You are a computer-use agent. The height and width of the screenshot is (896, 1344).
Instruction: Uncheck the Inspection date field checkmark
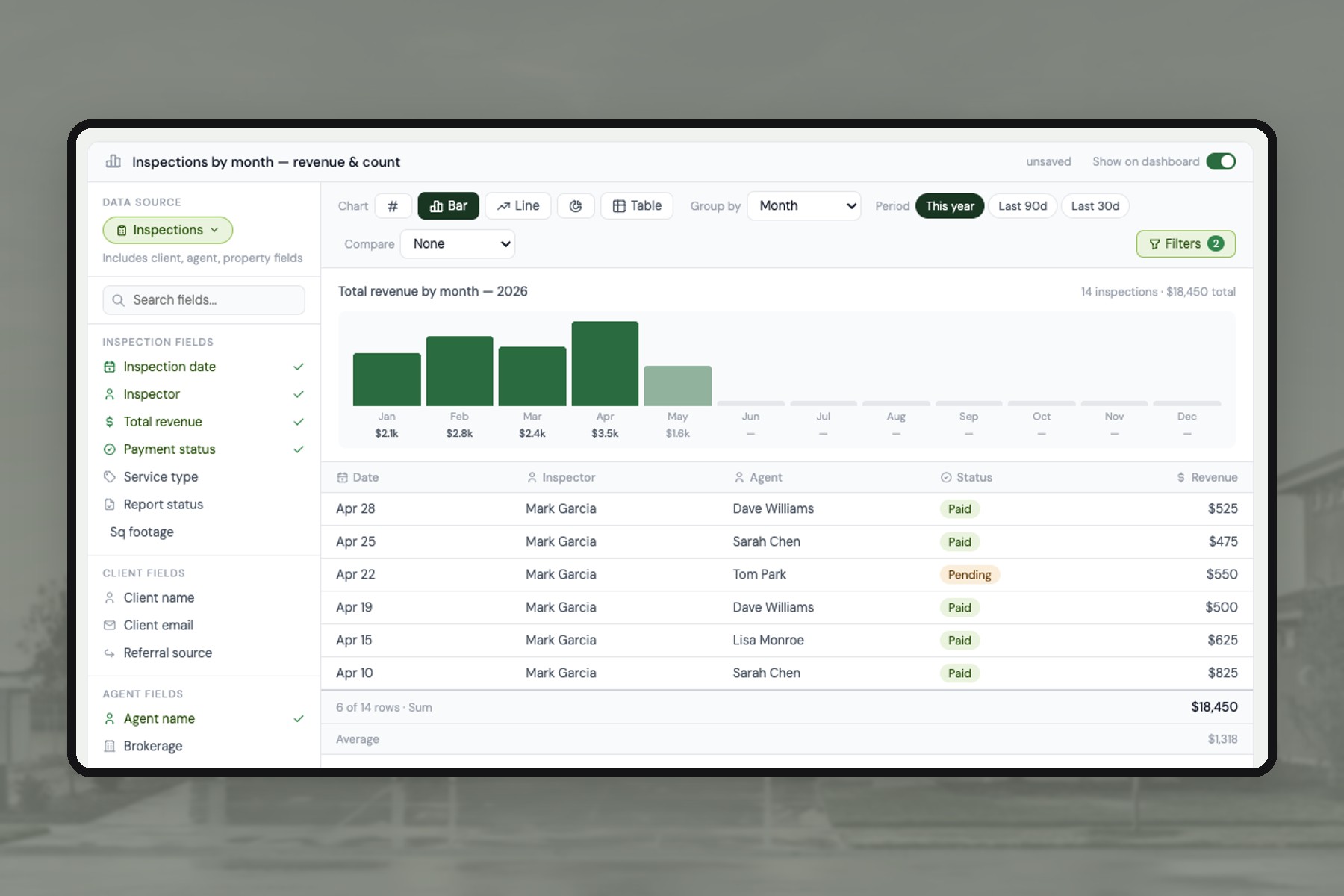299,367
